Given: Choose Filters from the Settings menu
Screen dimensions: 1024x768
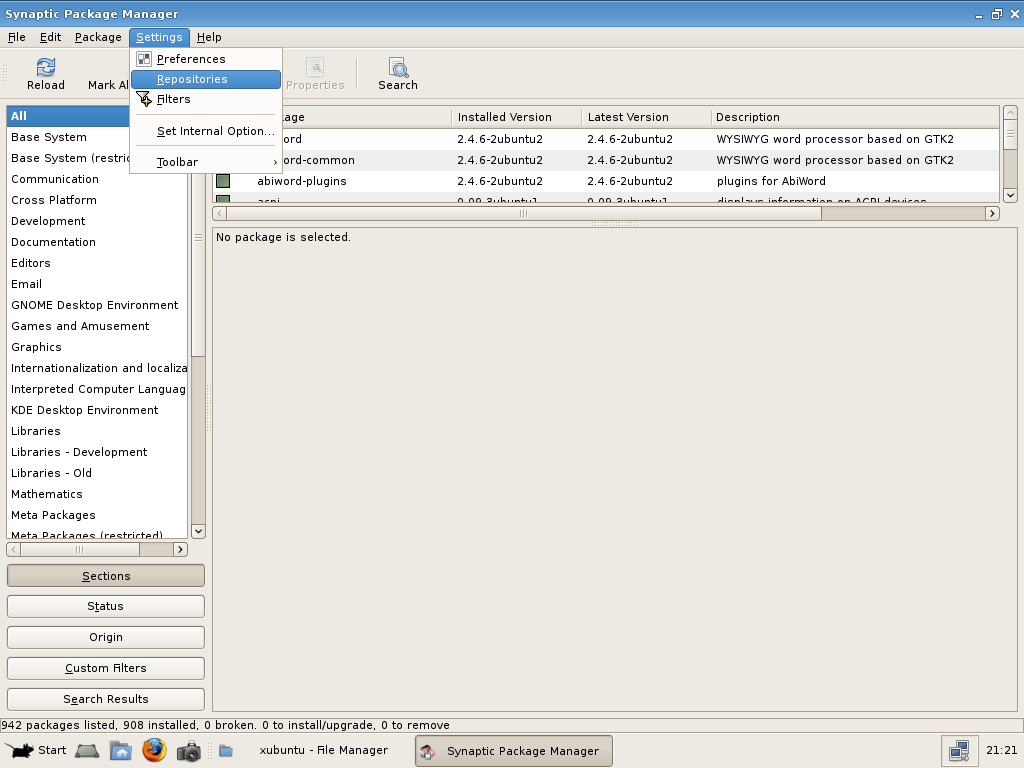Looking at the screenshot, I should point(206,99).
